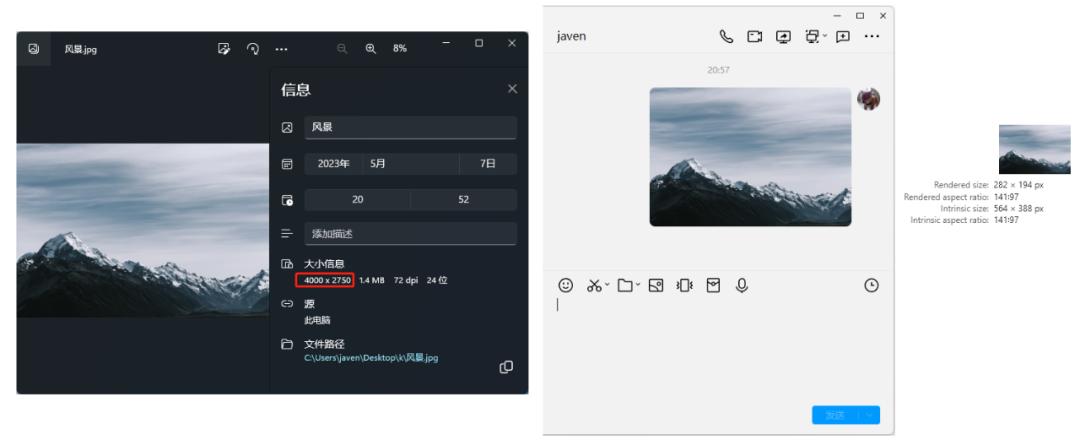Click the image icon beside the name field
Screen dimensions: 1080x440
pos(287,127)
